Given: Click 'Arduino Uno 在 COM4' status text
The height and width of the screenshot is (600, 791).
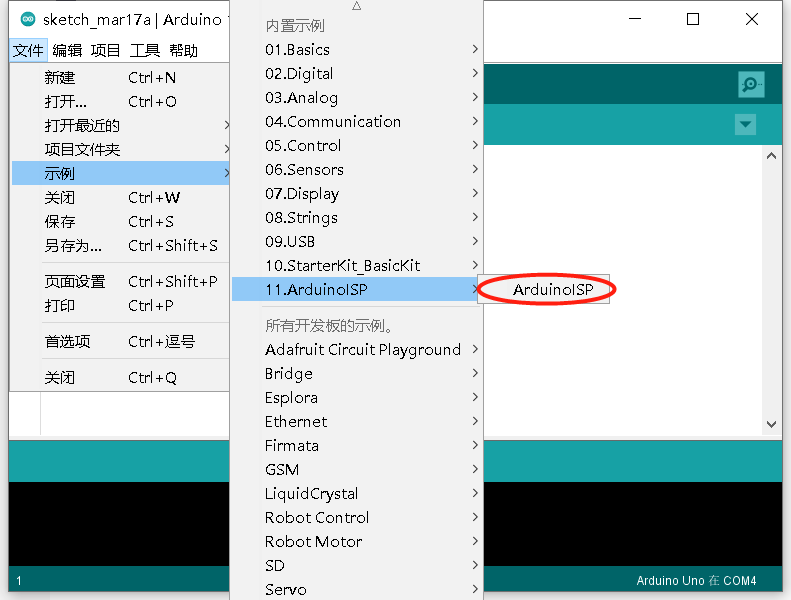Looking at the screenshot, I should [x=696, y=580].
